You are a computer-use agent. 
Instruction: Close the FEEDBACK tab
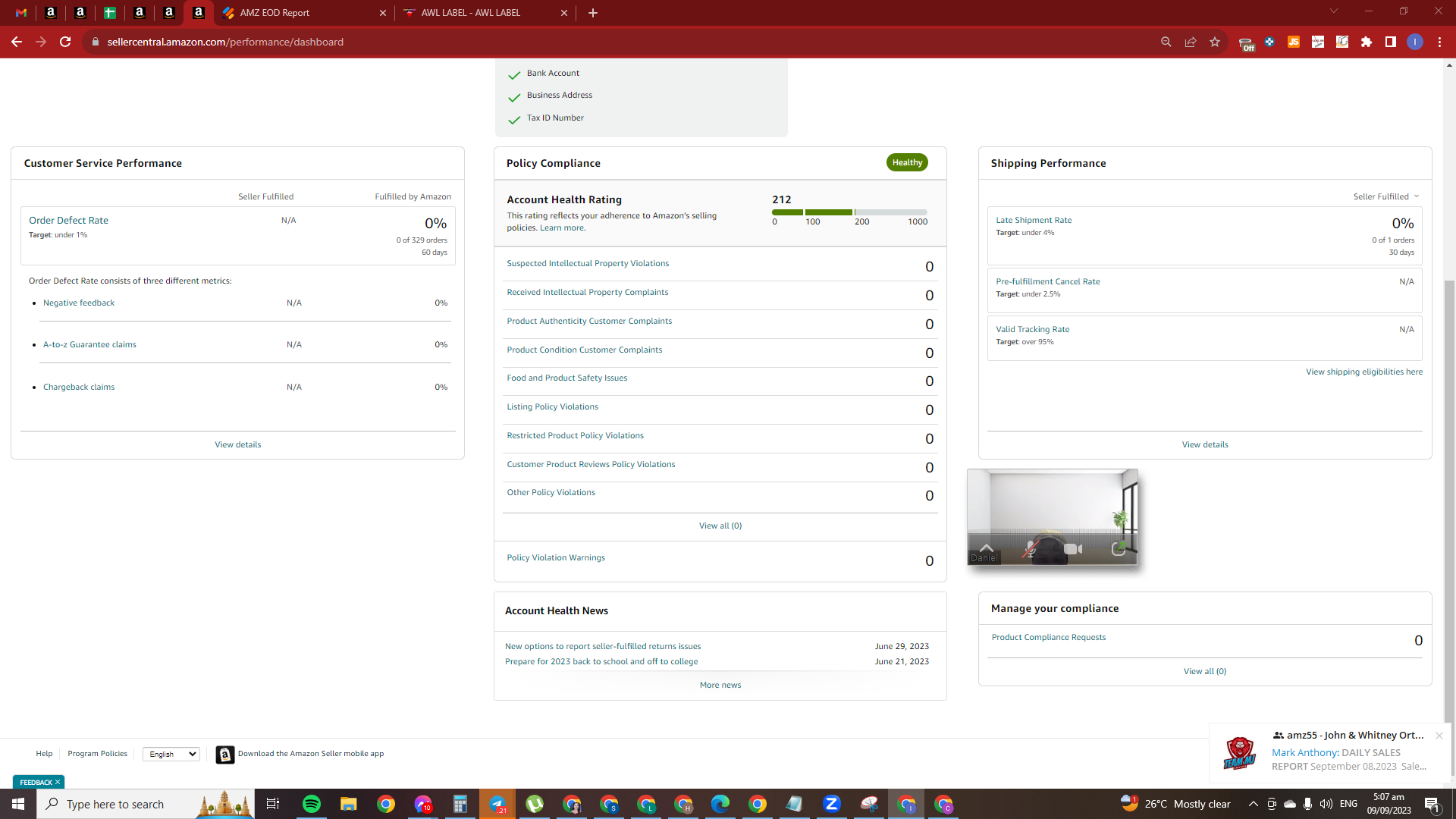58,782
